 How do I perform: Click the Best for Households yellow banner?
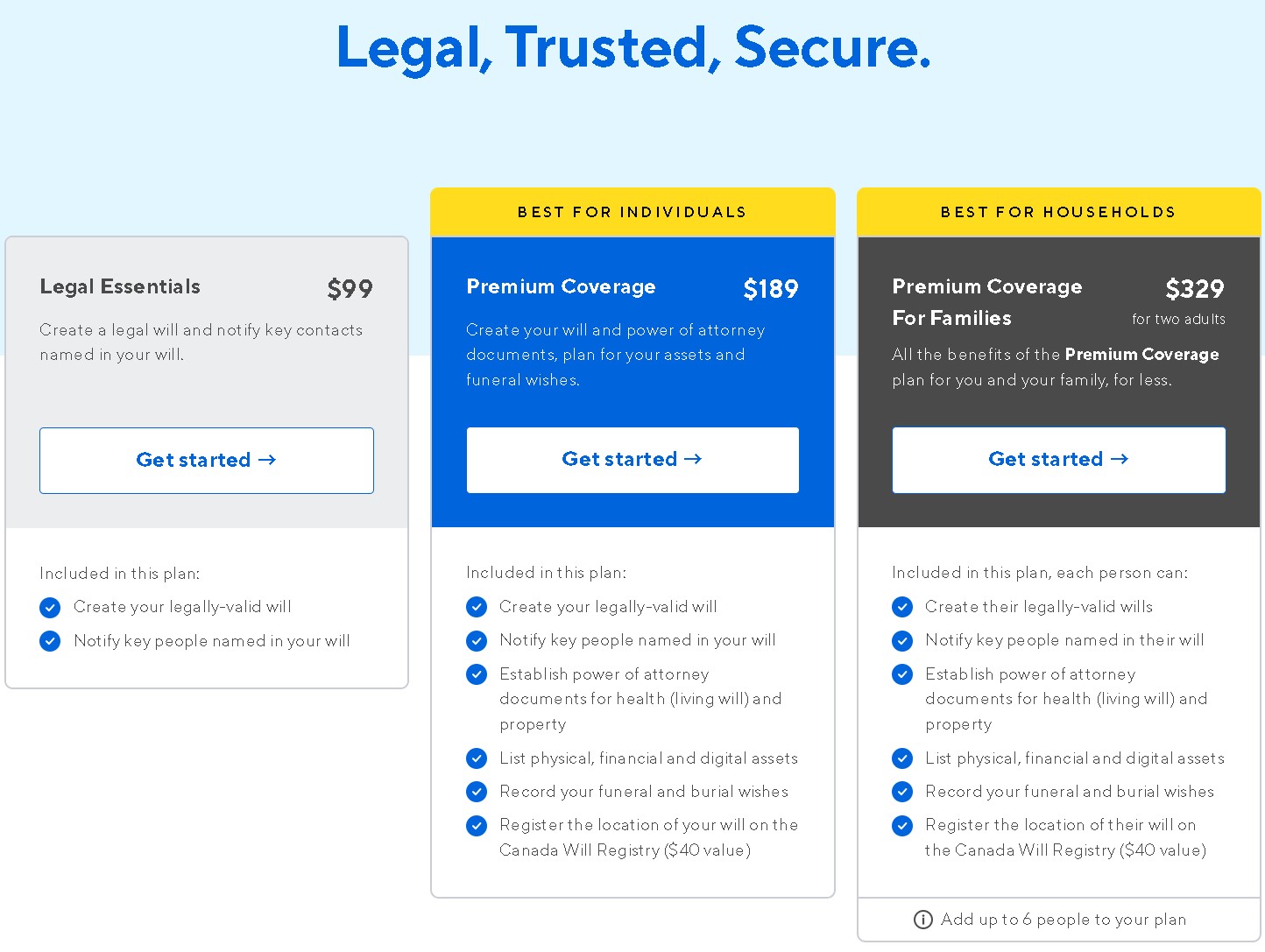click(1058, 212)
